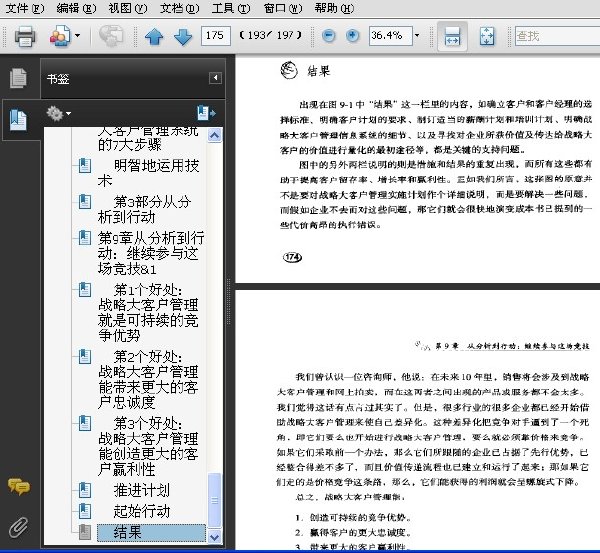The height and width of the screenshot is (553, 600).
Task: Open the collaborate dropdown arrow
Action: tap(77, 36)
